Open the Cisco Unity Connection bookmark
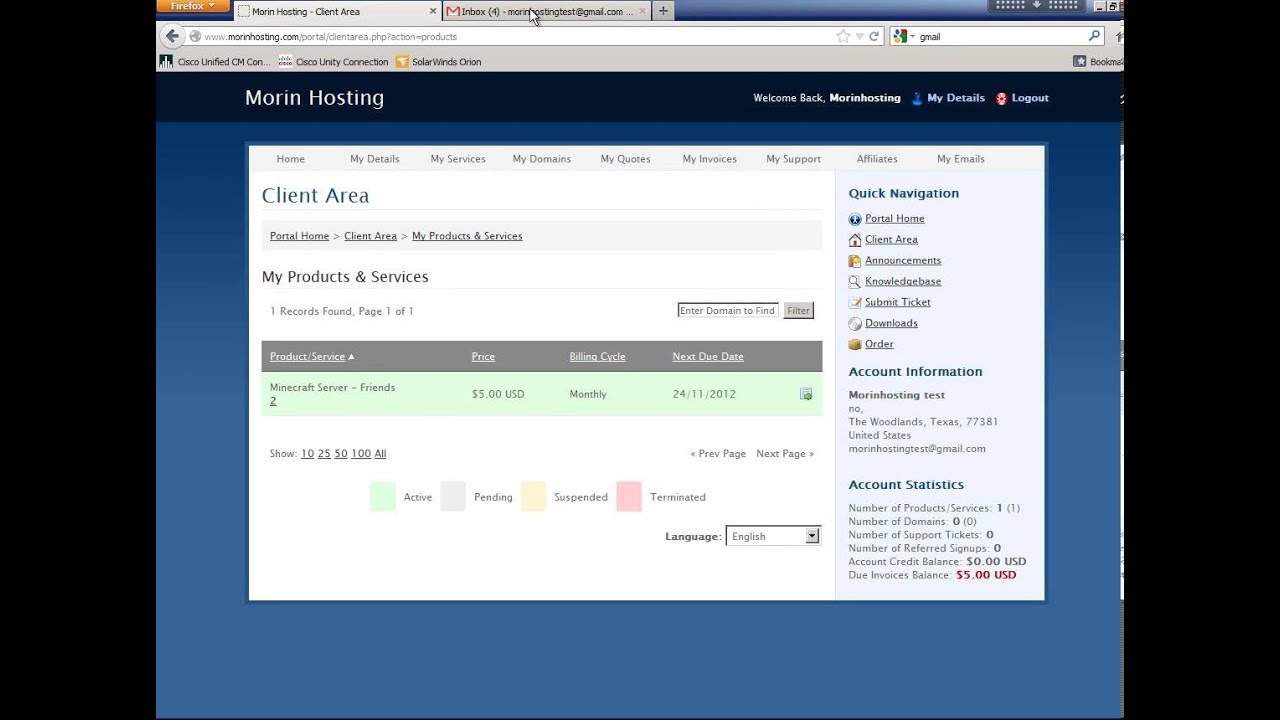The height and width of the screenshot is (720, 1280). point(334,62)
